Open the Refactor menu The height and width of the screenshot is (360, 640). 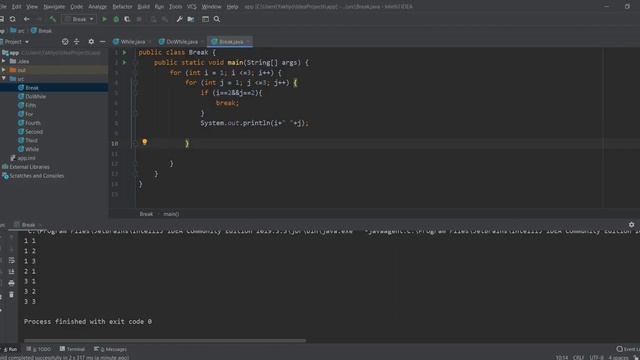[x=122, y=7]
